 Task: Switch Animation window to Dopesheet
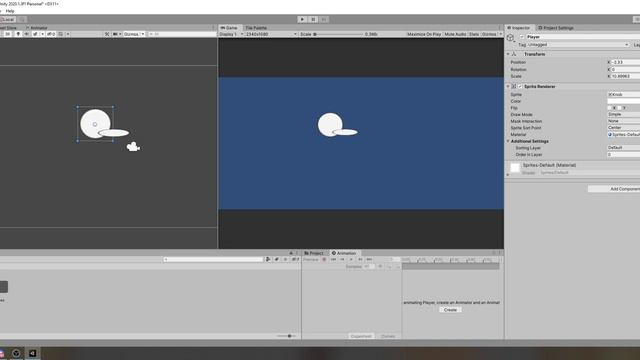click(x=361, y=336)
